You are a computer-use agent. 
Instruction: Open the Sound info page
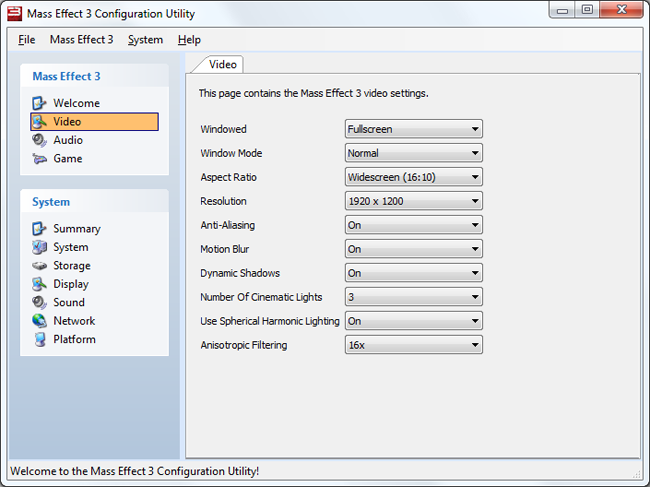[69, 303]
